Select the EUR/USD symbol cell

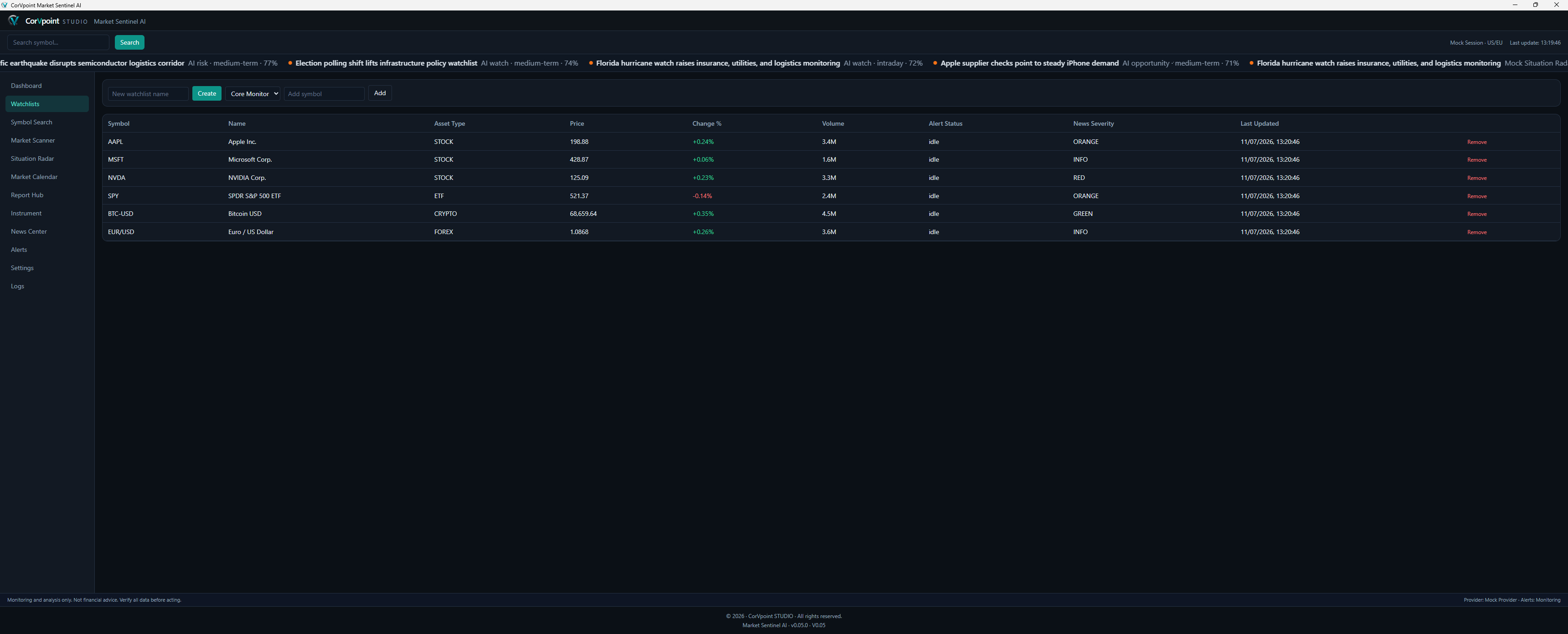(x=121, y=232)
